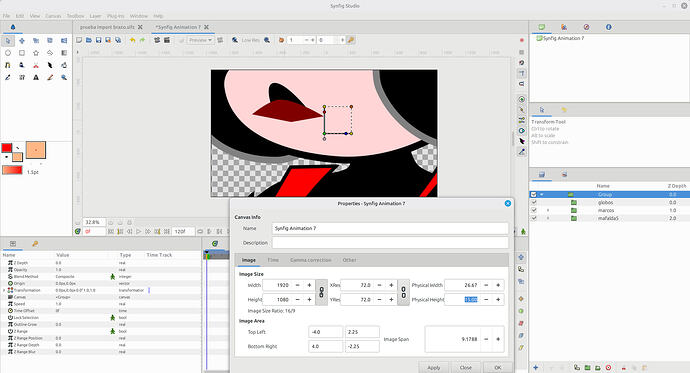Image resolution: width=690 pixels, height=373 pixels.
Task: Switch to Time tab in Properties
Action: click(273, 260)
